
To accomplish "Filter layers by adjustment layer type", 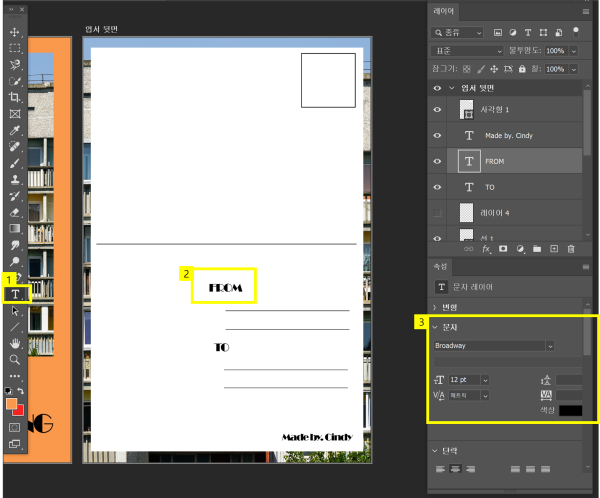I will pos(513,33).
